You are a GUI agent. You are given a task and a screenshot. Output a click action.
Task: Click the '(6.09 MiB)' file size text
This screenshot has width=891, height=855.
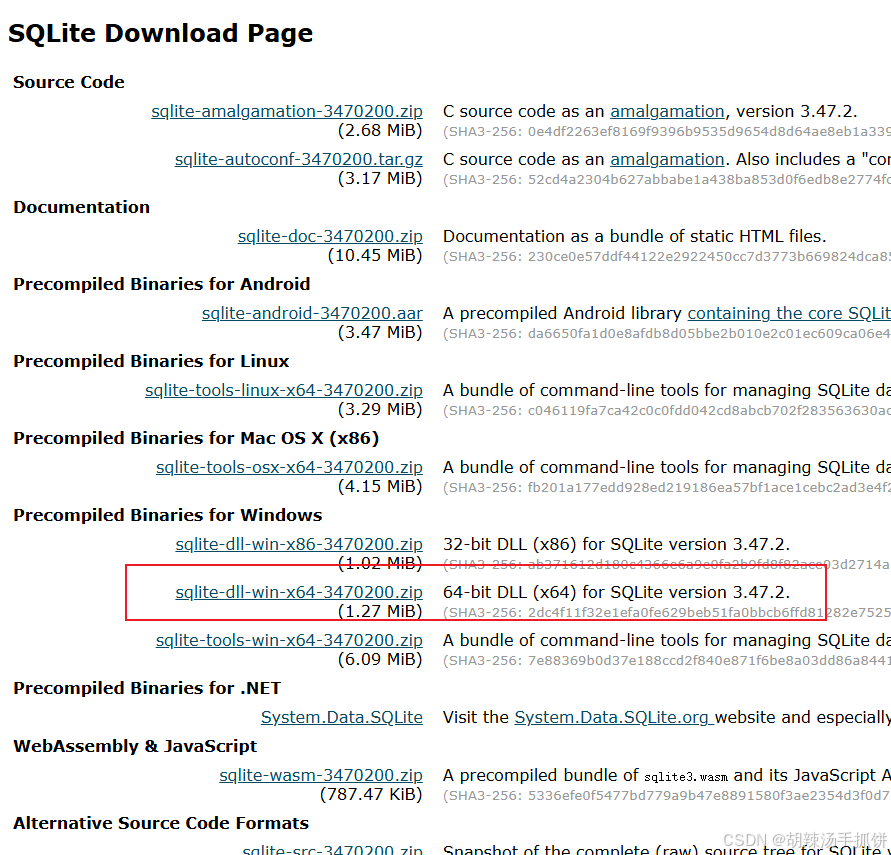[x=380, y=660]
